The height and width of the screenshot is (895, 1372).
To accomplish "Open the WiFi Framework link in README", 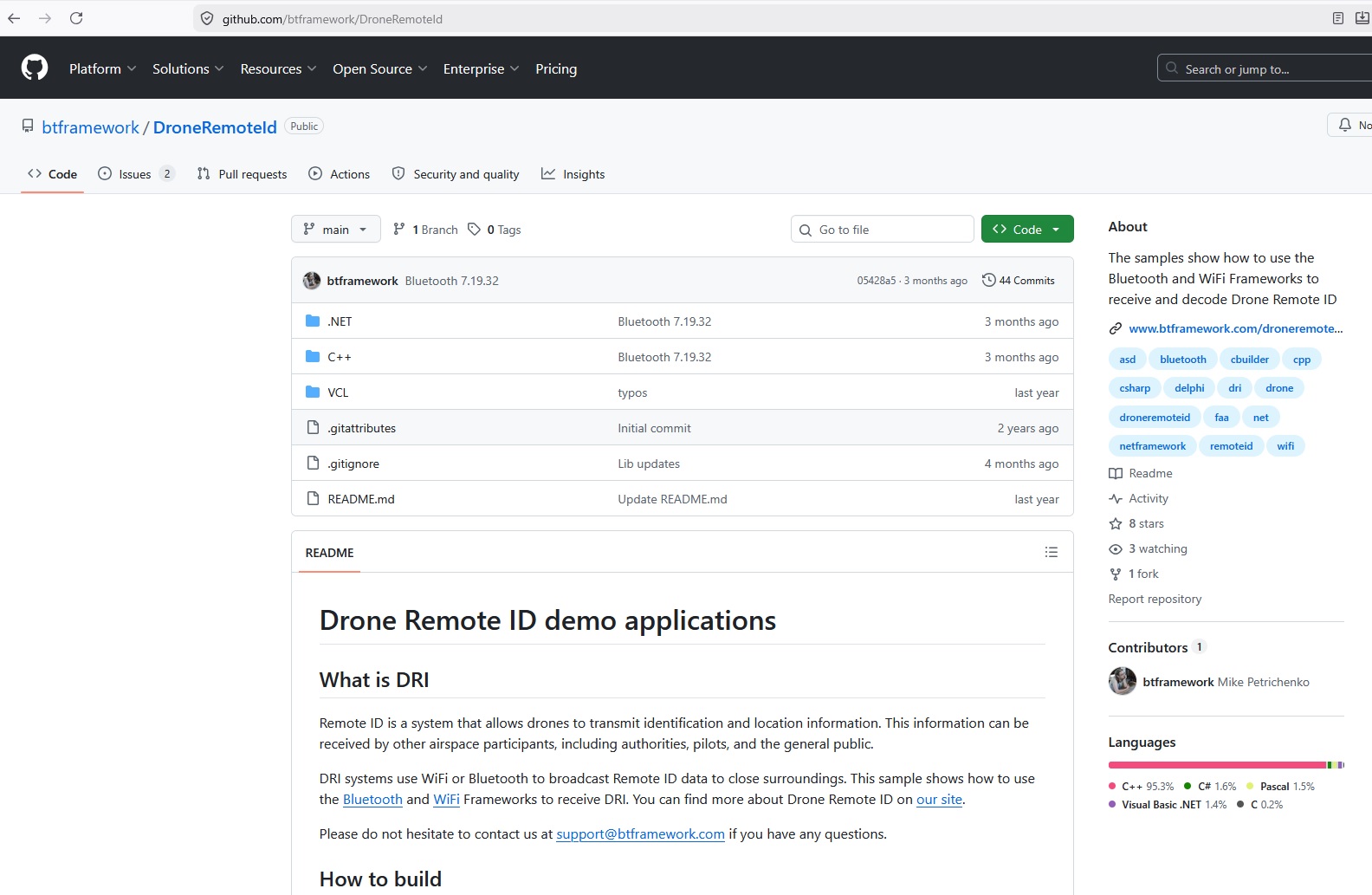I will (x=446, y=800).
